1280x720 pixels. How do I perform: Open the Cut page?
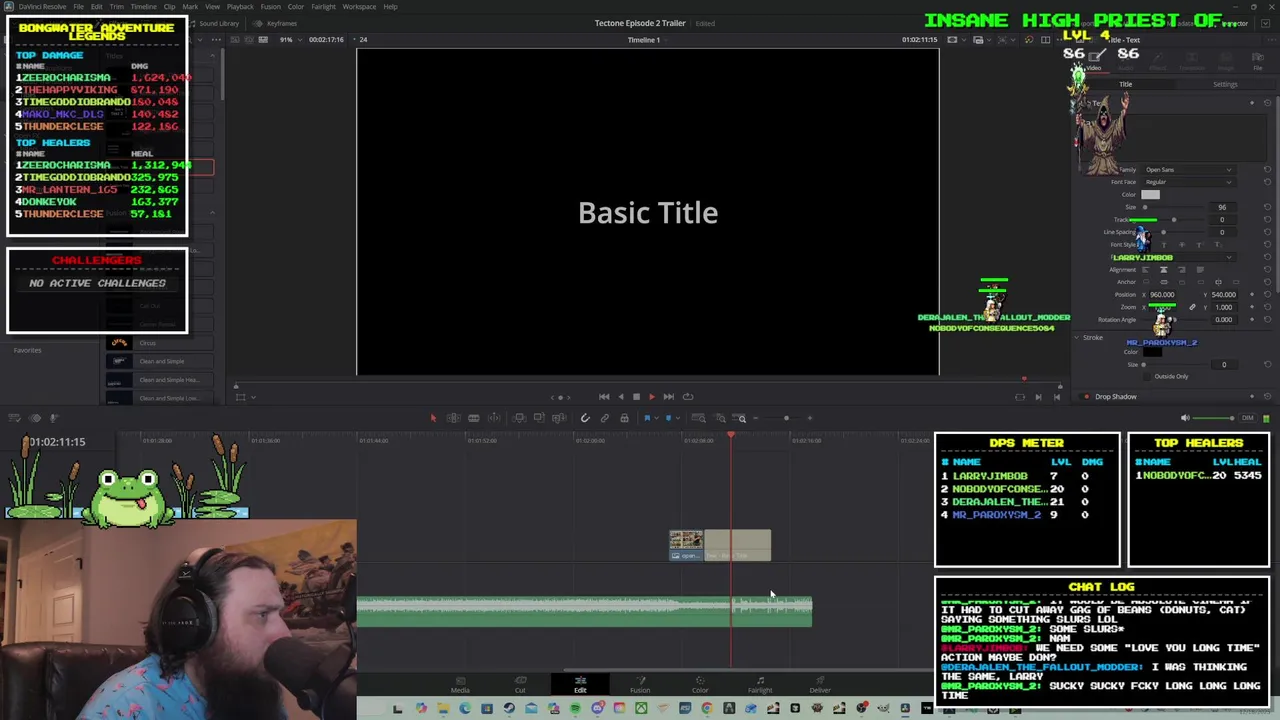pyautogui.click(x=520, y=685)
